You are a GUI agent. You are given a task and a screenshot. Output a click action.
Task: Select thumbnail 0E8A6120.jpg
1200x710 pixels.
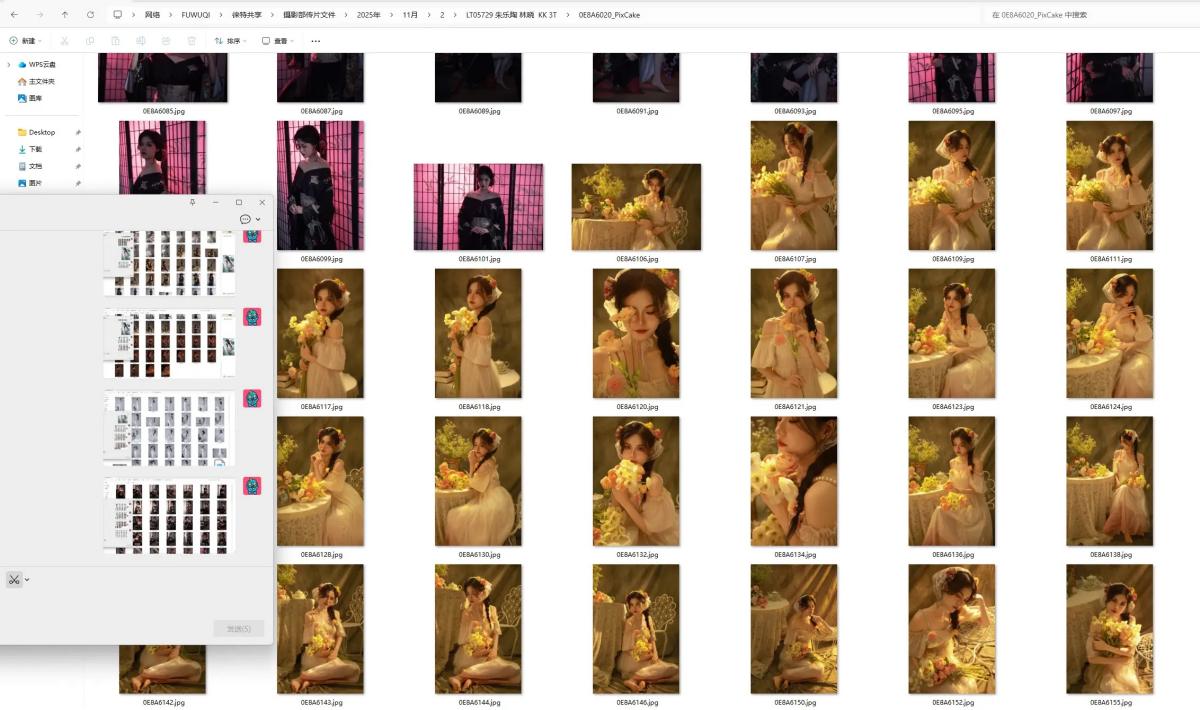(636, 333)
